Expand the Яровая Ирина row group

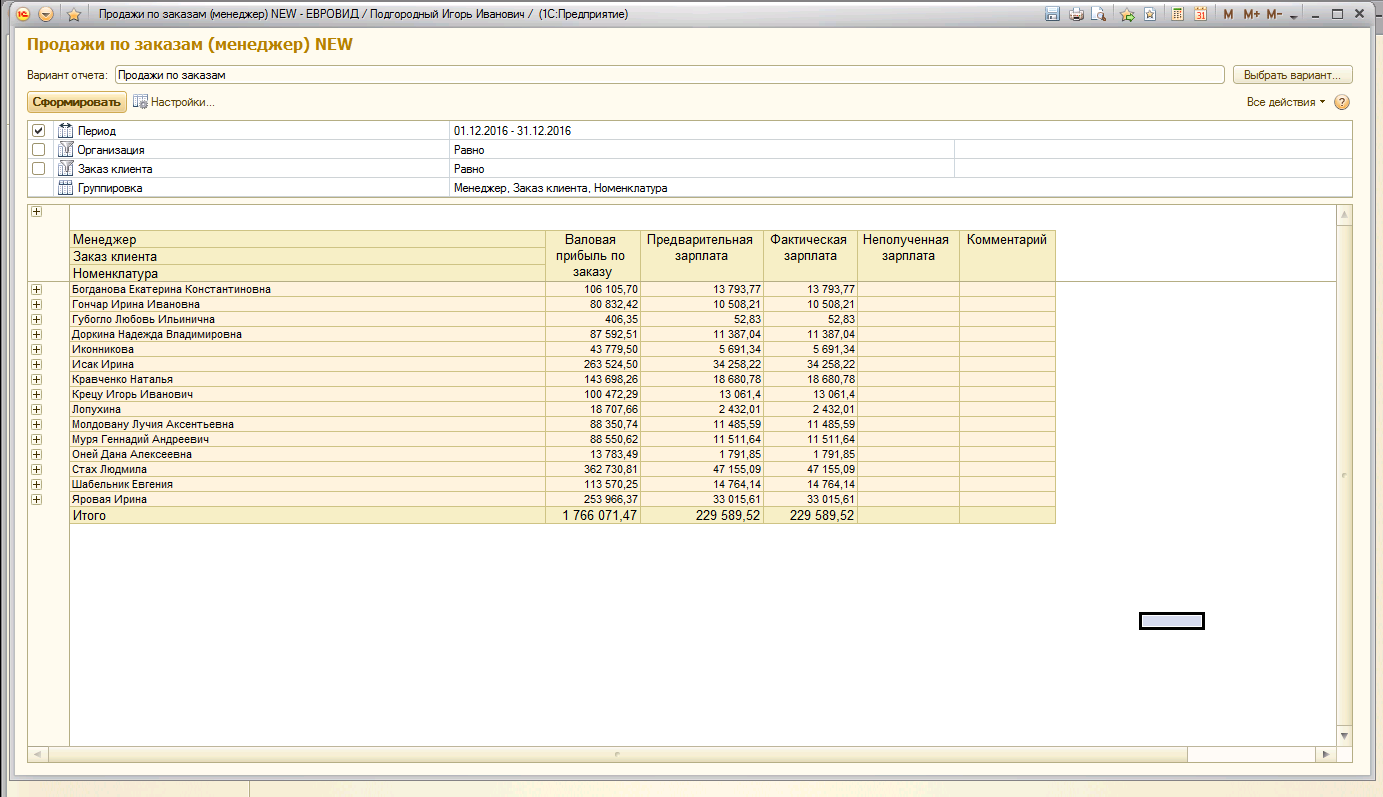point(37,499)
